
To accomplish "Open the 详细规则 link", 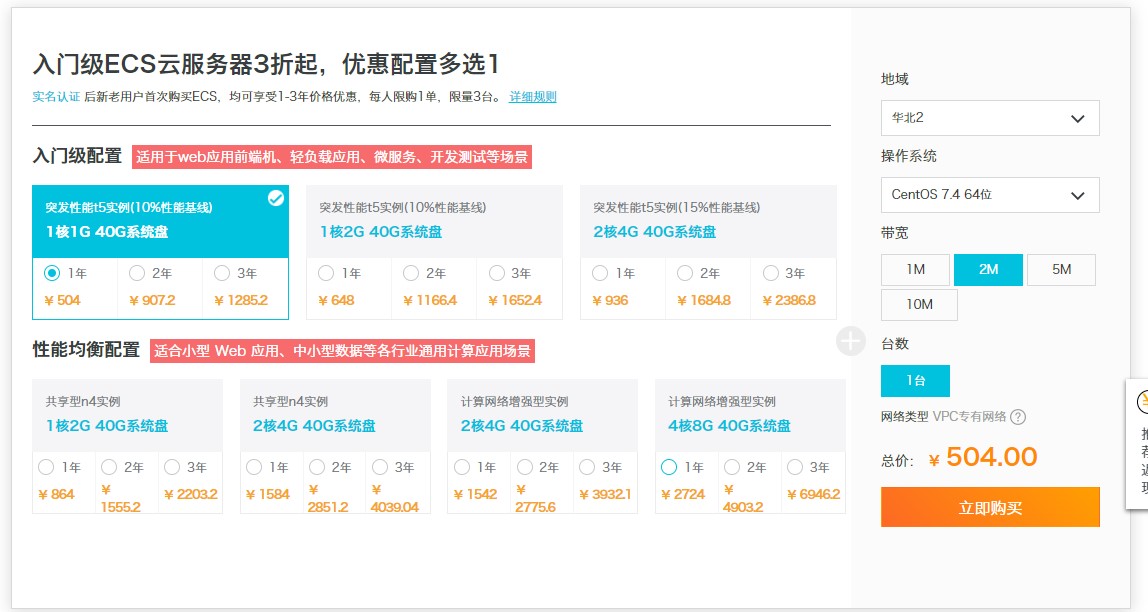I will pos(531,97).
